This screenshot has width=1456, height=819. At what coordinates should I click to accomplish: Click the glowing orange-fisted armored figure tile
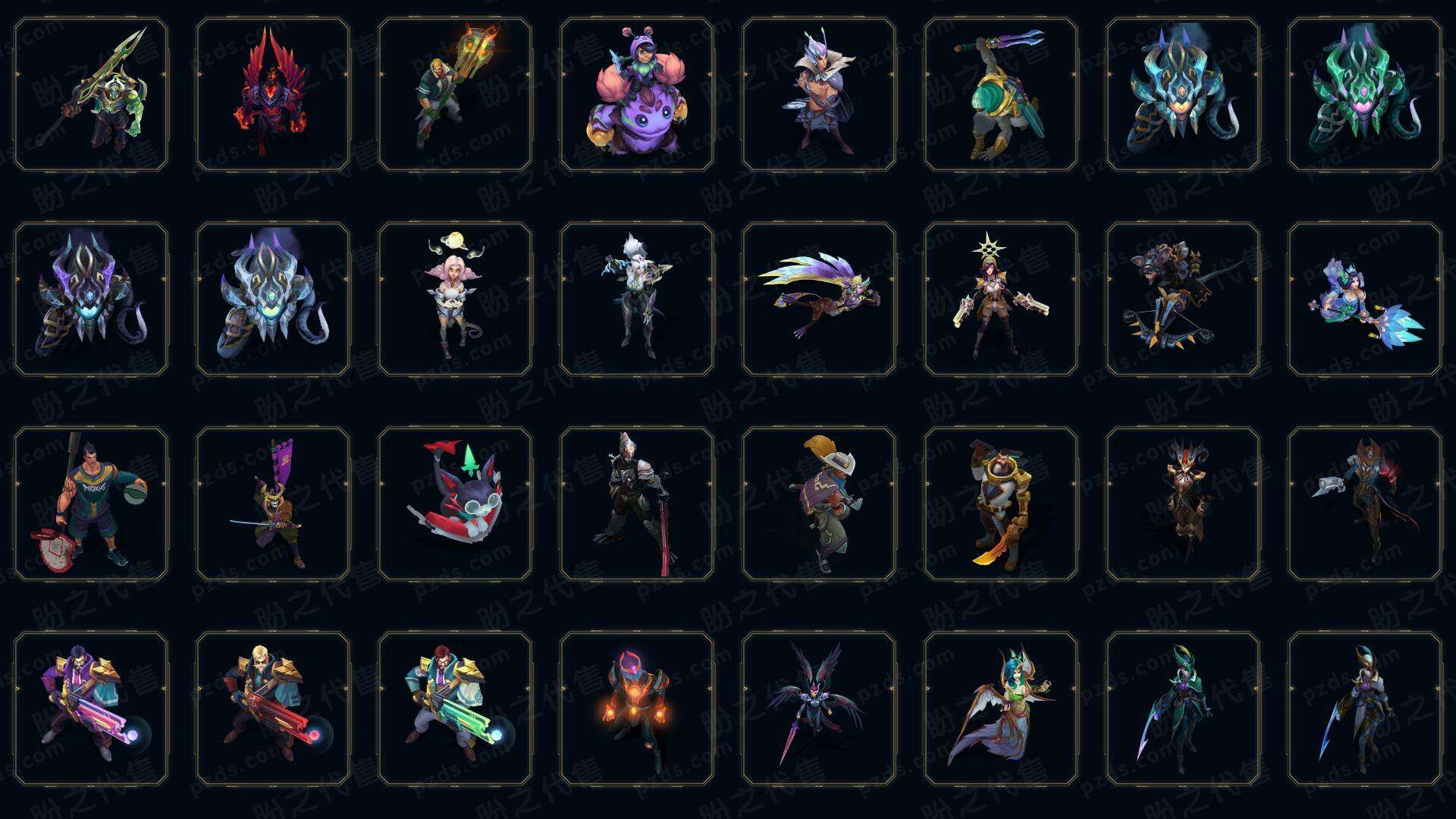tap(637, 709)
